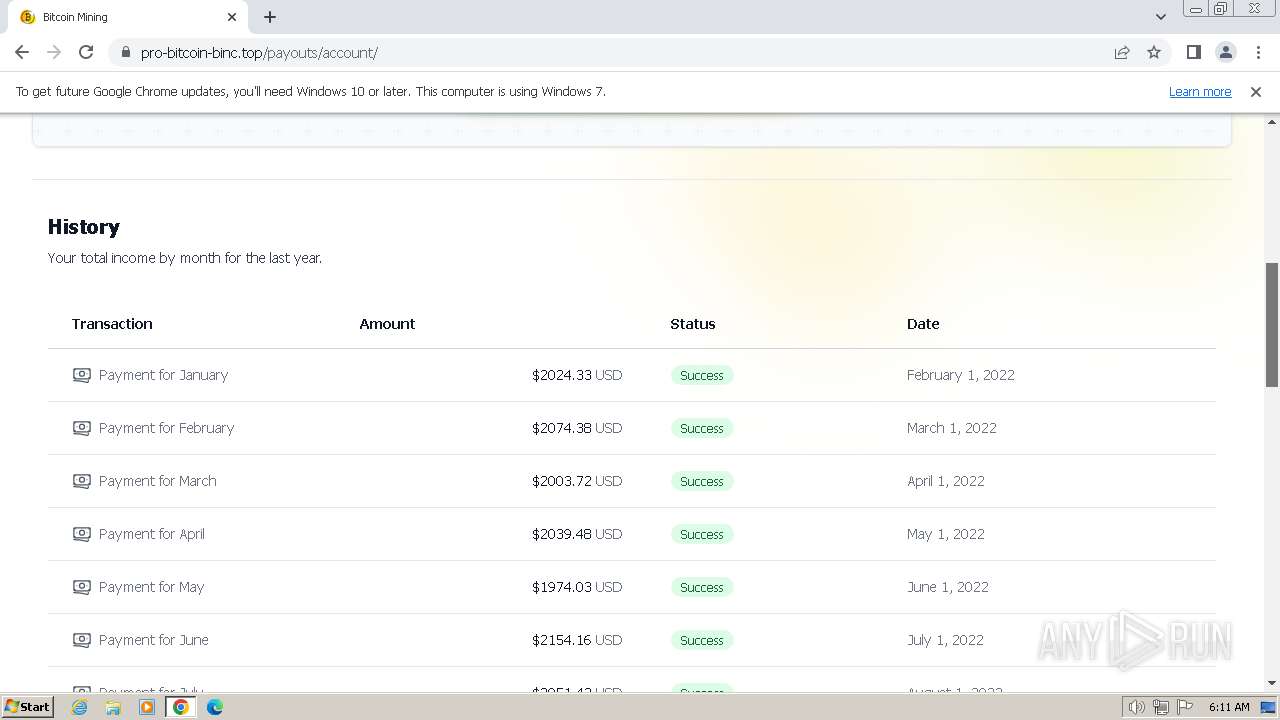The height and width of the screenshot is (720, 1280).
Task: Click the Success badge for February
Action: pyautogui.click(x=702, y=428)
